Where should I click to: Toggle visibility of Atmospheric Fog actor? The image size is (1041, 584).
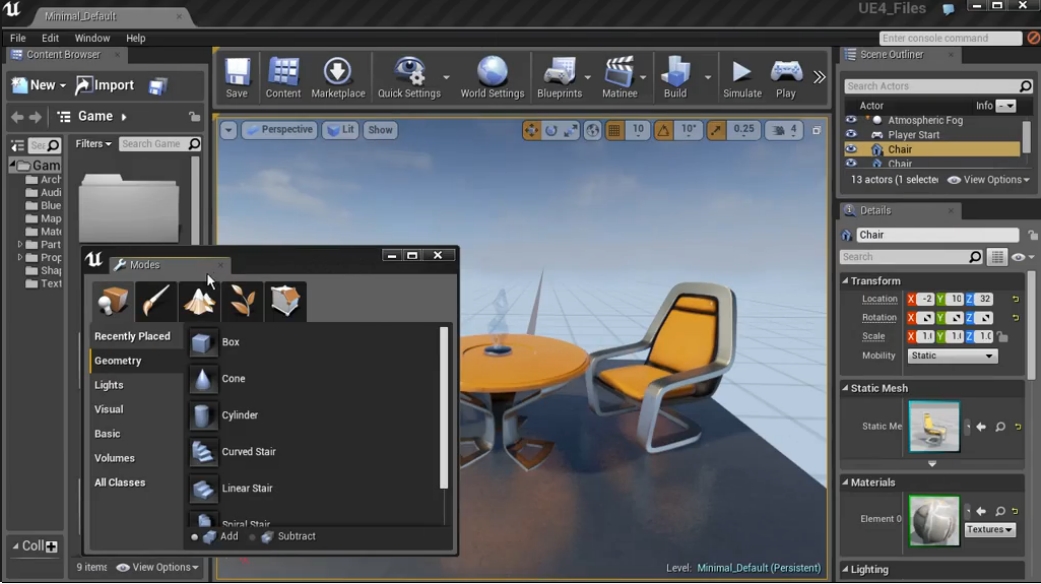(x=850, y=120)
